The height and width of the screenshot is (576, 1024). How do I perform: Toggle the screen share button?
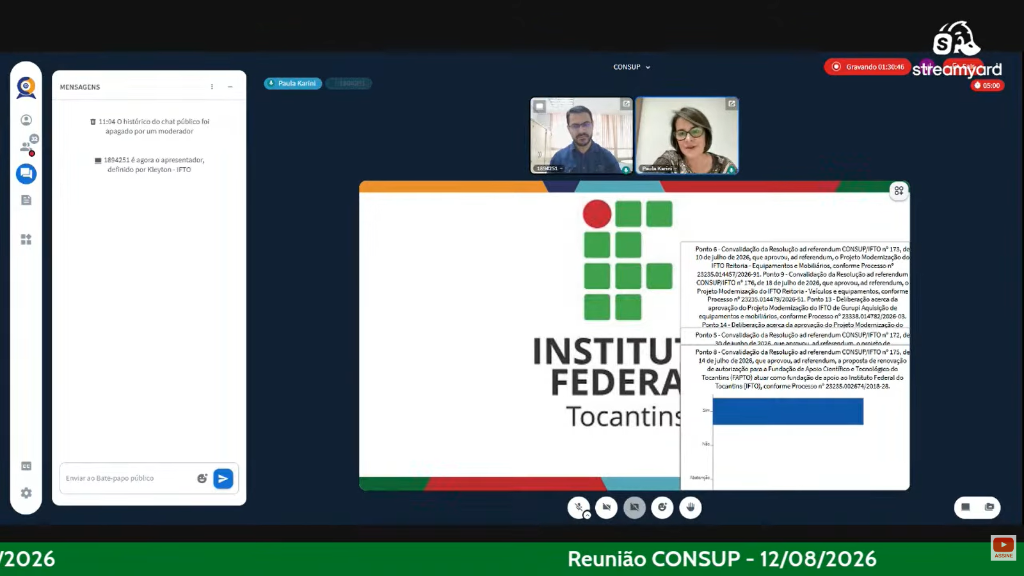click(634, 507)
